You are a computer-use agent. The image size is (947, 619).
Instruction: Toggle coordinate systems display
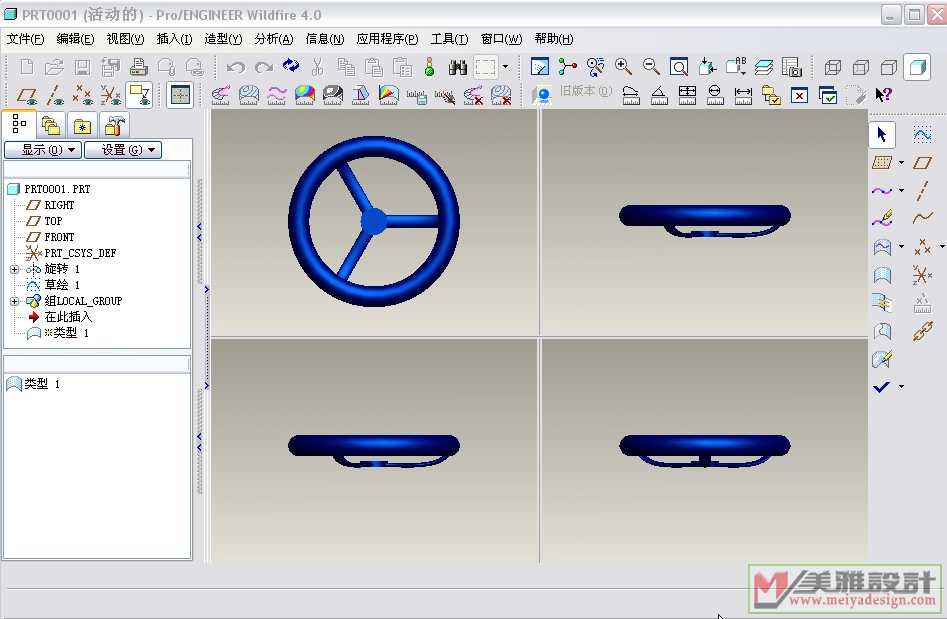tap(111, 95)
